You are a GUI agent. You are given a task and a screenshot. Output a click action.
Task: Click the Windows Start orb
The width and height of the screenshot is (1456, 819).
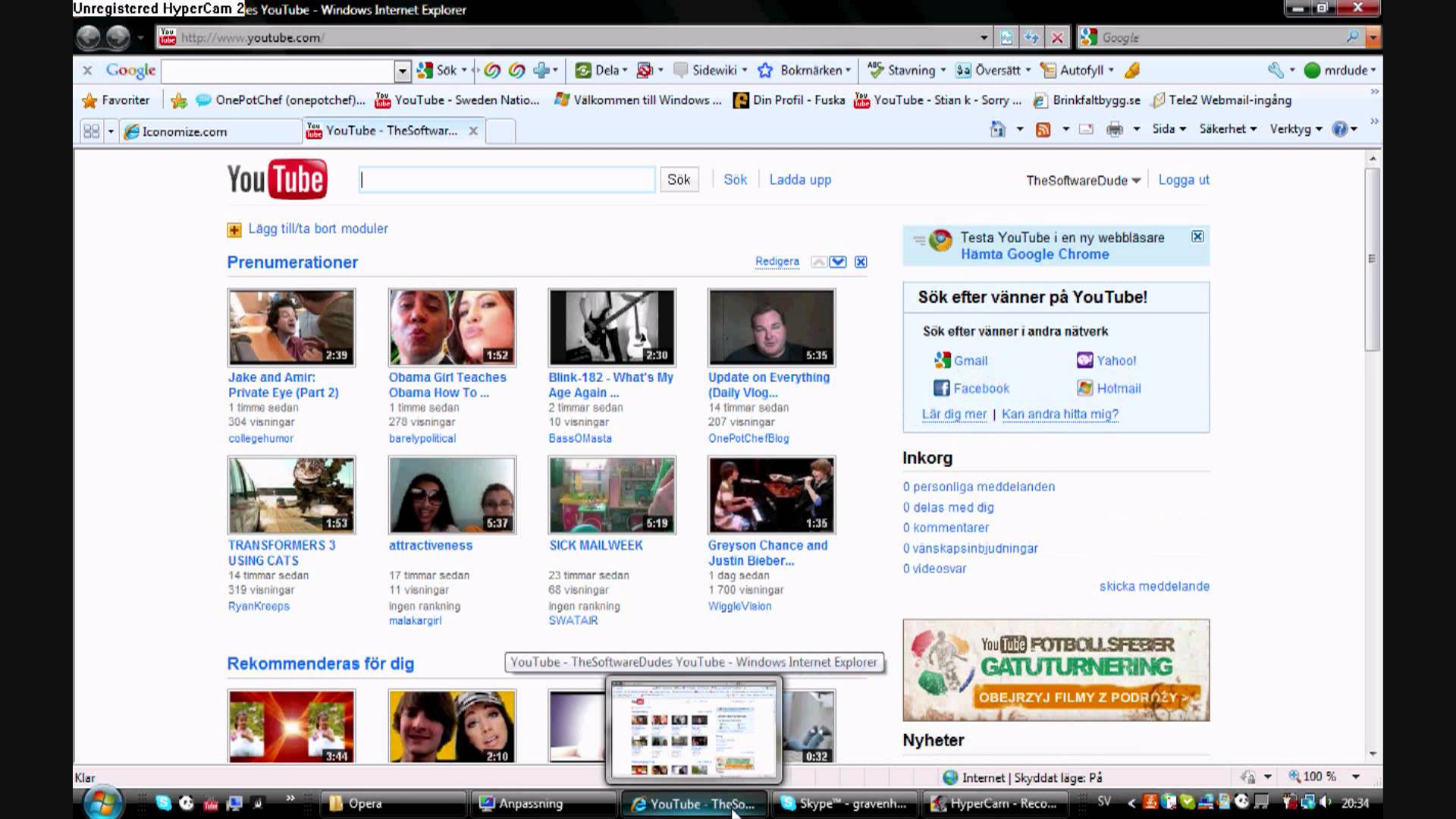[103, 802]
